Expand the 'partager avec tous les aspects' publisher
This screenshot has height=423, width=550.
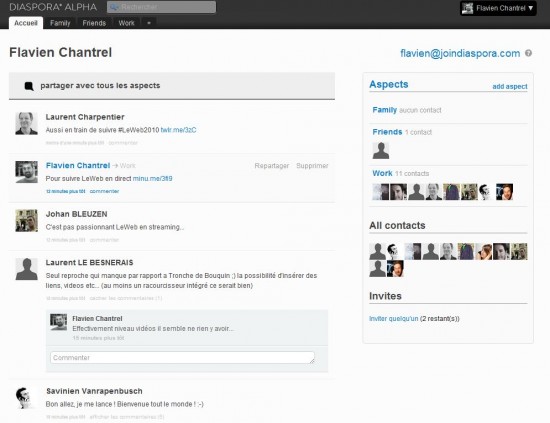tap(172, 86)
